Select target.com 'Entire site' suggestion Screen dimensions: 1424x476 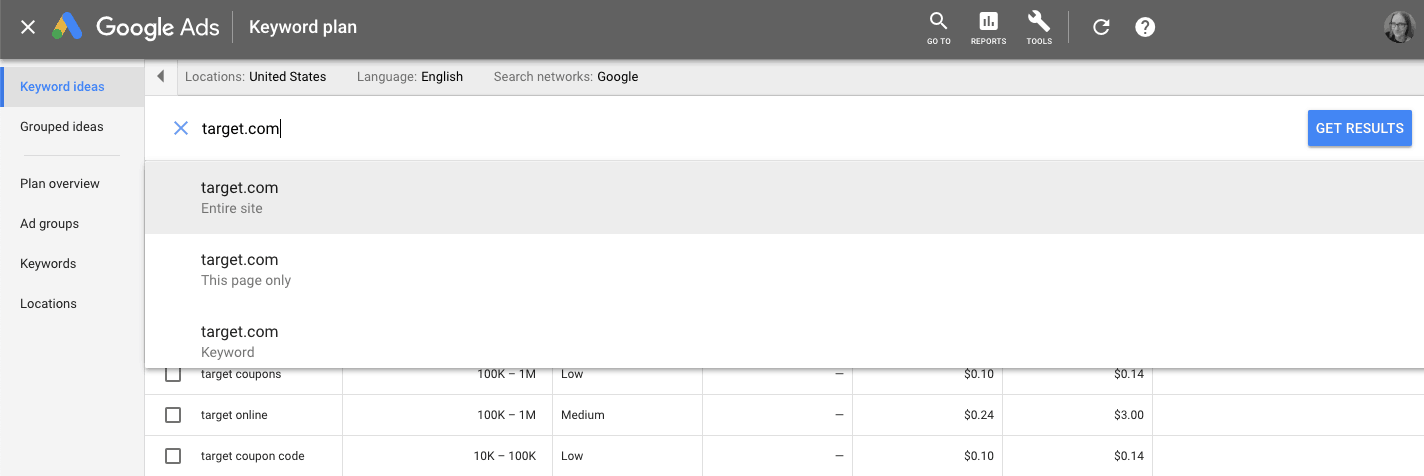[x=240, y=197]
